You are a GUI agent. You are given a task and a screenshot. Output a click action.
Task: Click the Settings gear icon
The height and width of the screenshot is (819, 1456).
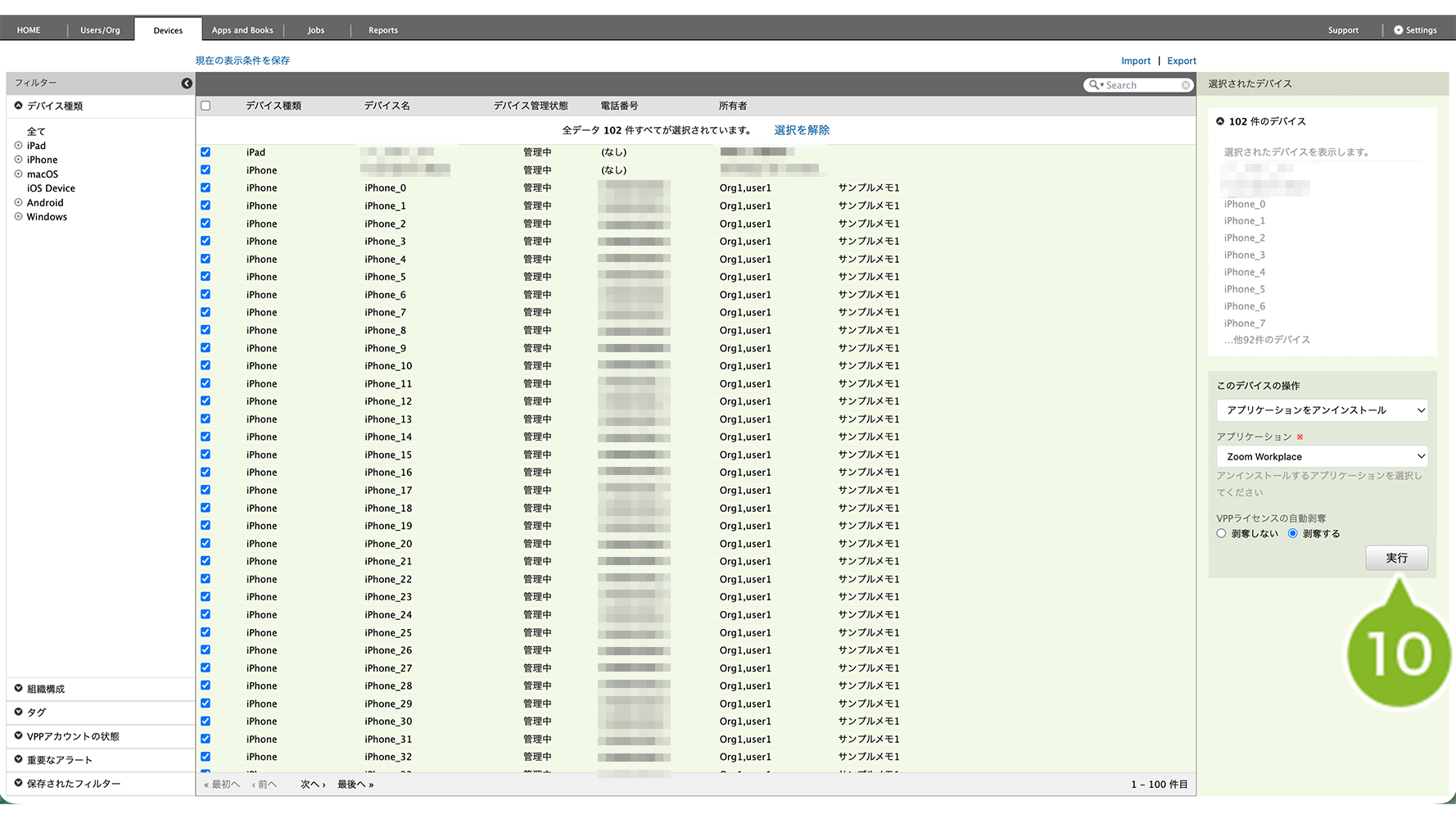[x=1399, y=30]
